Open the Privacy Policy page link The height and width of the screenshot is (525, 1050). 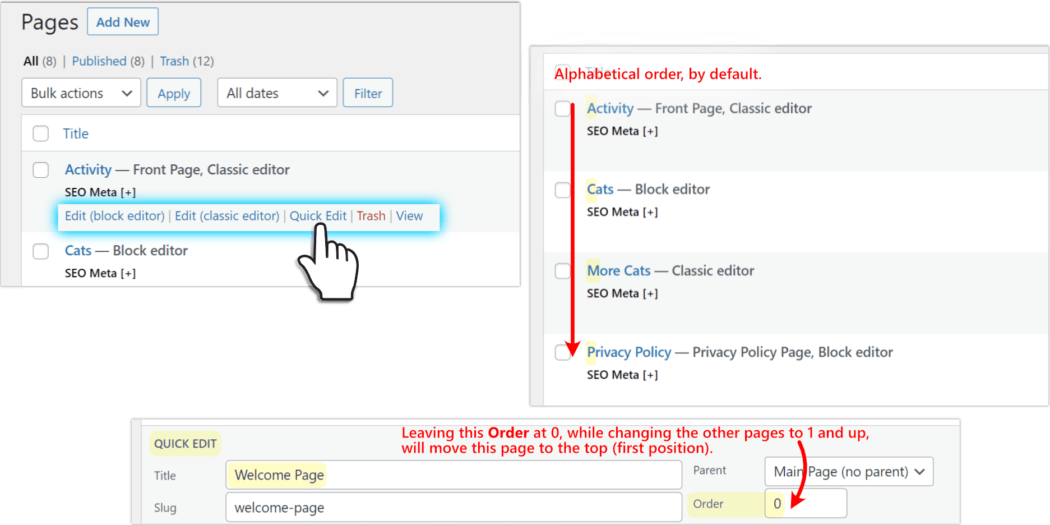point(629,352)
